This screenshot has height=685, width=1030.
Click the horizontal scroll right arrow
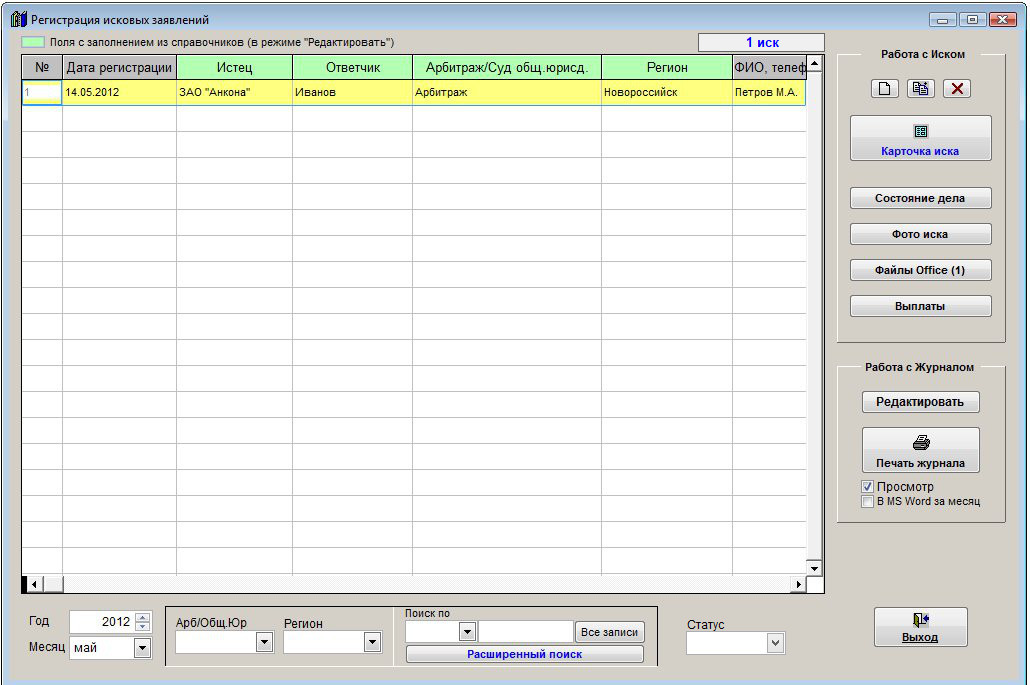coord(798,584)
